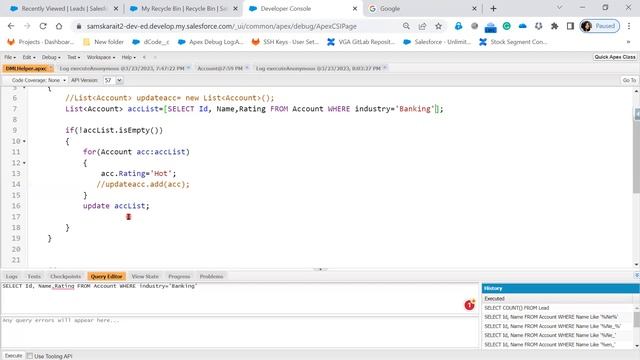This screenshot has height=360, width=640.
Task: Open Projects Dashboard bookmark
Action: tap(41, 42)
